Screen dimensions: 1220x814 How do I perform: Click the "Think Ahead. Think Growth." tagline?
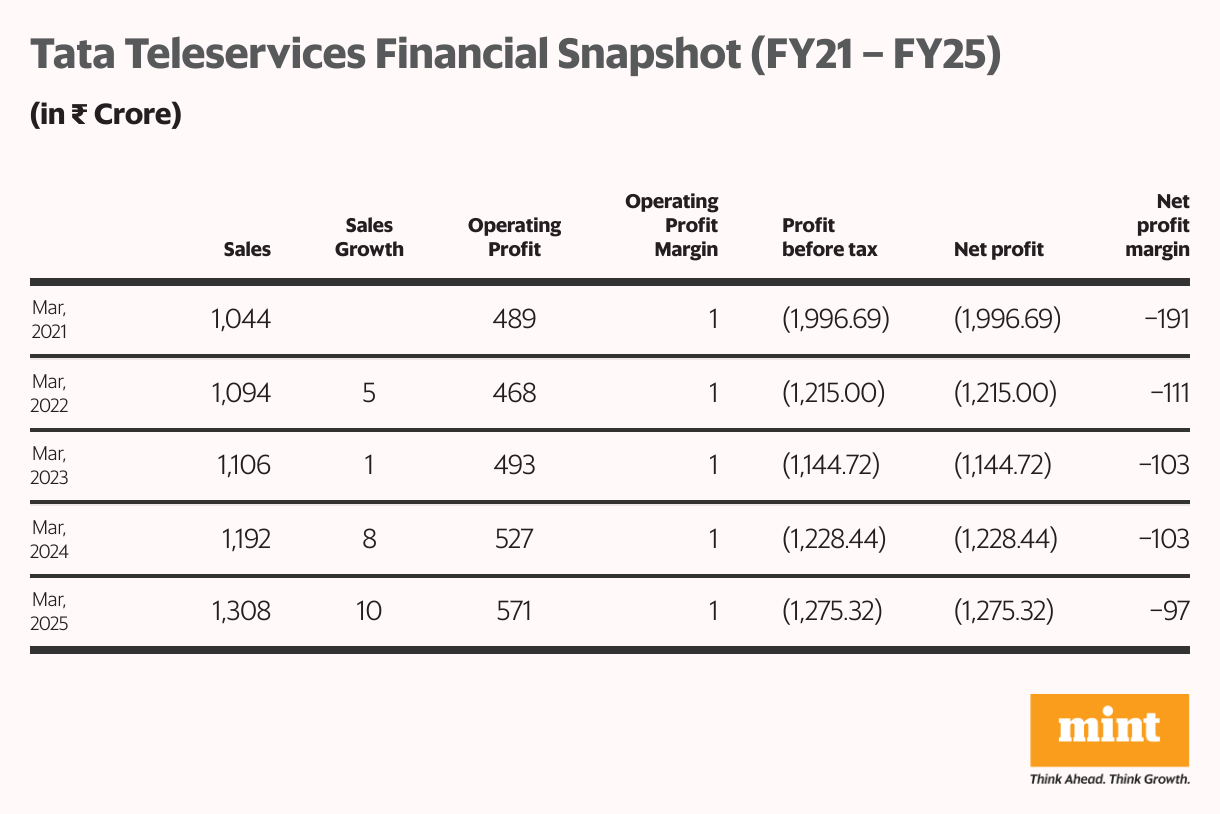(x=1109, y=778)
